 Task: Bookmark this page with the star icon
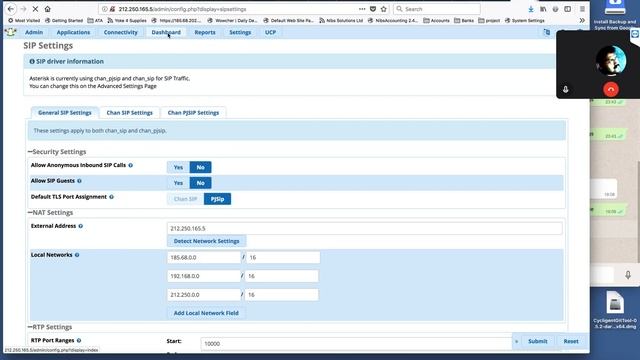pyautogui.click(x=384, y=9)
